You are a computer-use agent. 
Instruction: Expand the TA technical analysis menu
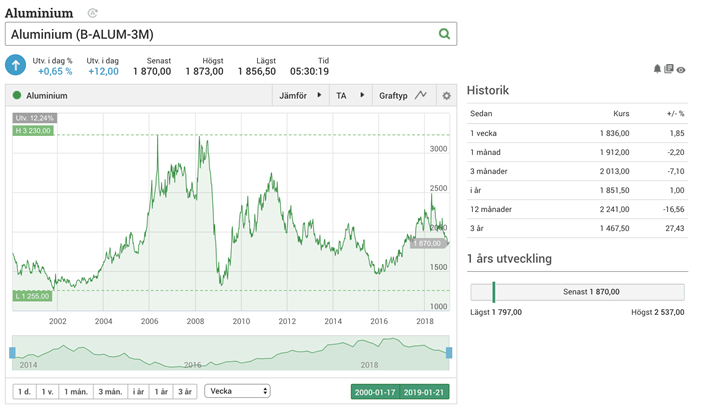[350, 96]
